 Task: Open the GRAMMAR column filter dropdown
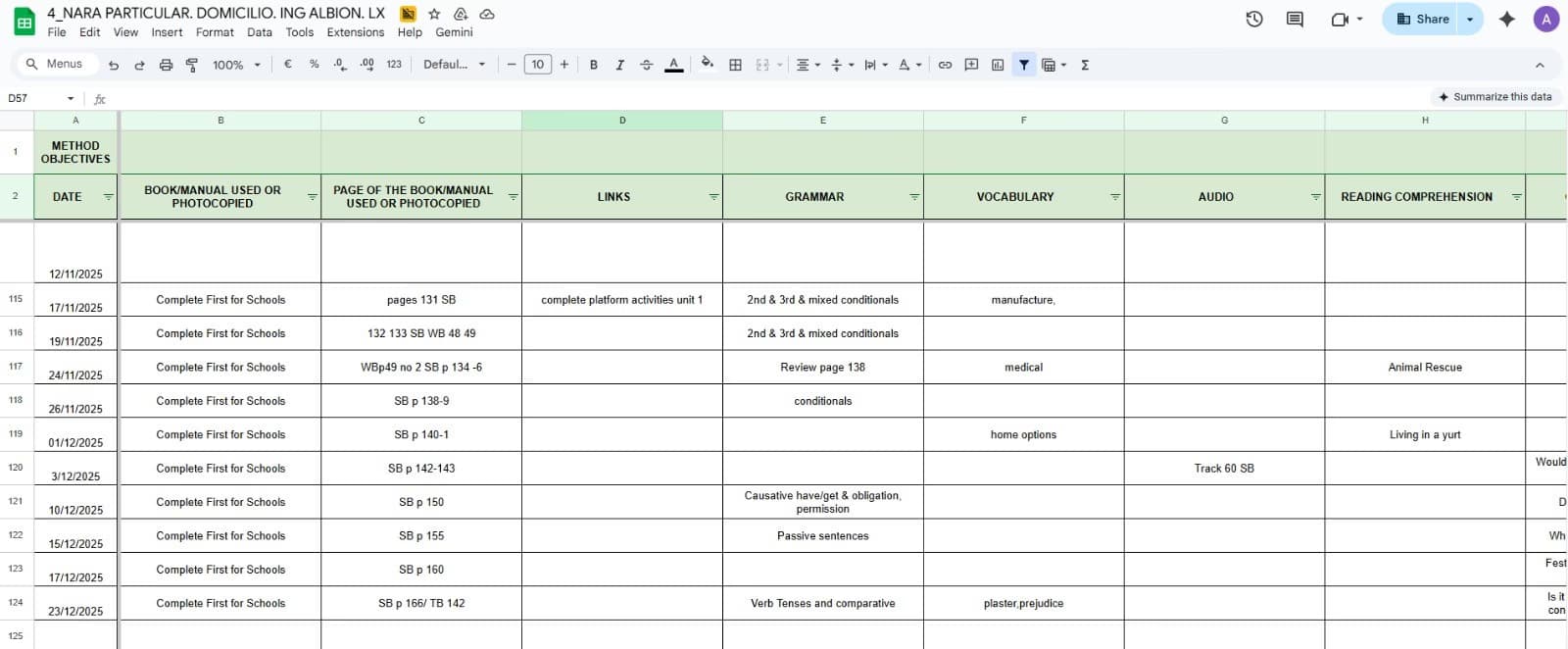(913, 197)
